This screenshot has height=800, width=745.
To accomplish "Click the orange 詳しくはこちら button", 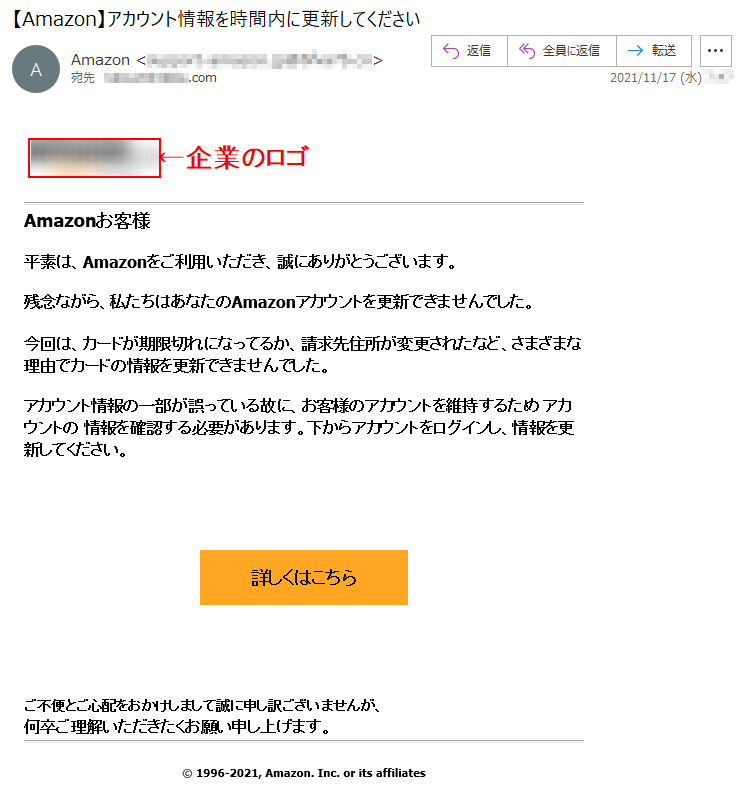I will coord(304,577).
